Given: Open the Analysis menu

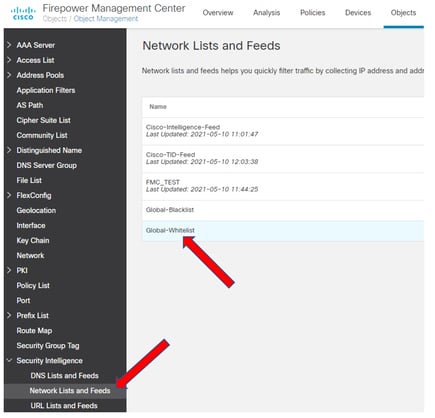Looking at the screenshot, I should click(266, 13).
